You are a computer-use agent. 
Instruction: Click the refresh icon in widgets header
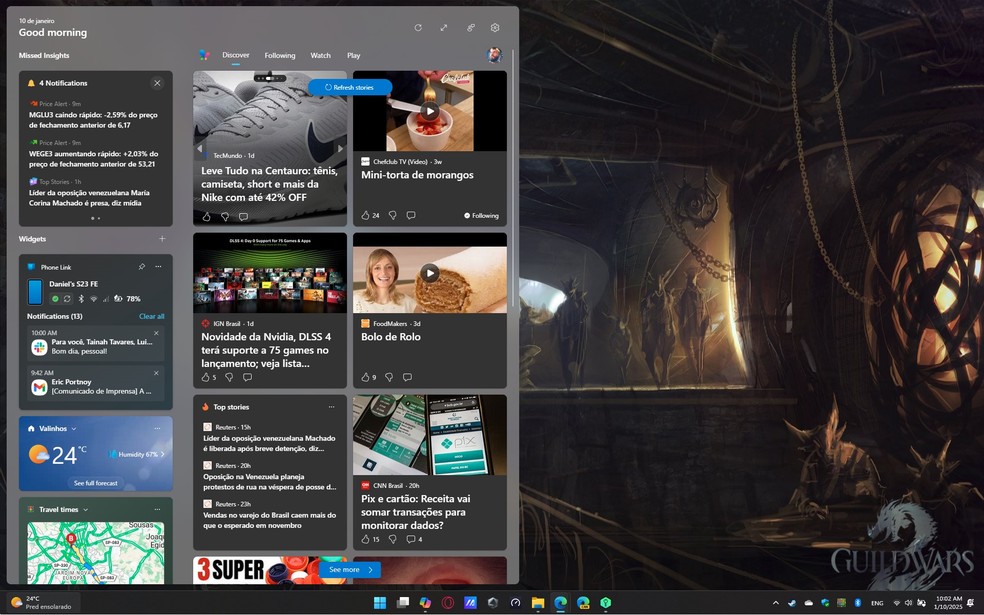[418, 28]
